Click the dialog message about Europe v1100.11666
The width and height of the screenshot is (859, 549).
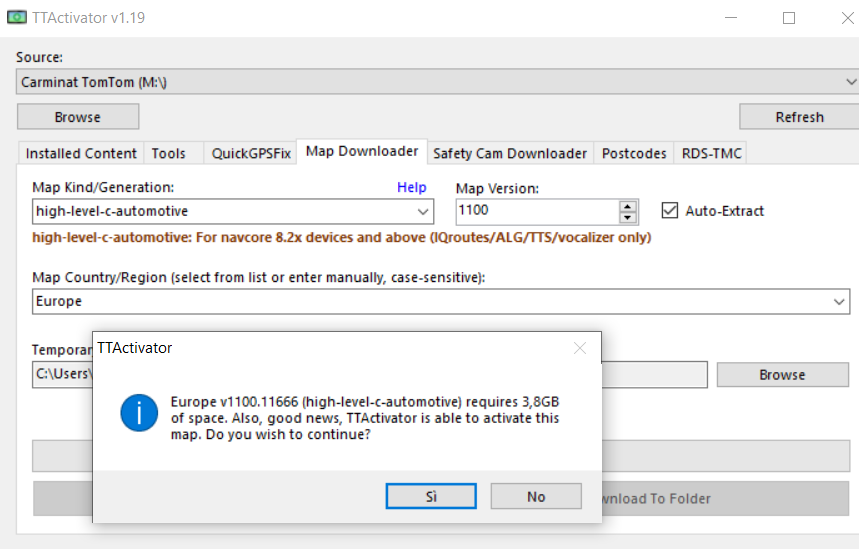[365, 418]
